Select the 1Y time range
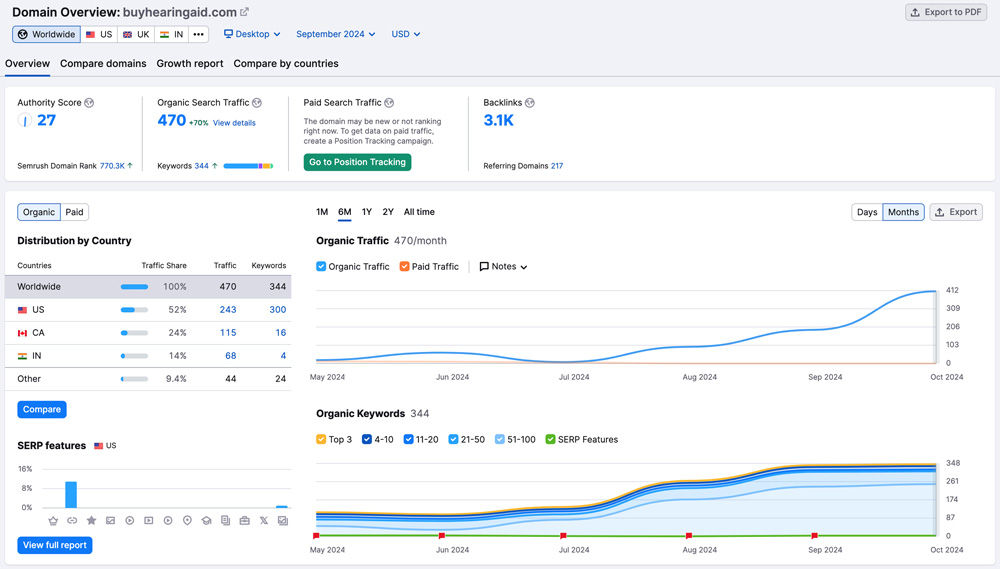The width and height of the screenshot is (1000, 569). (367, 212)
